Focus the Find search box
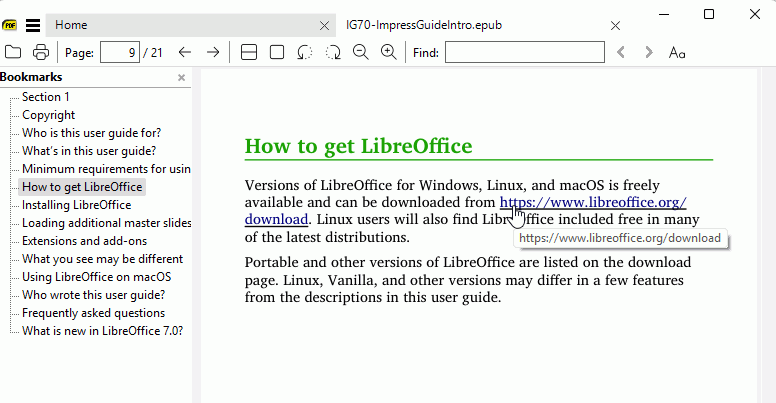776x403 pixels. pyautogui.click(x=525, y=52)
